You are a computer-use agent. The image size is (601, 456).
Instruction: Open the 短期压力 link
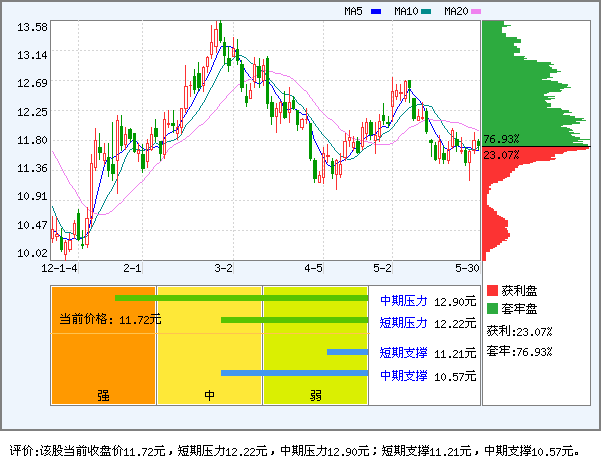coord(404,323)
